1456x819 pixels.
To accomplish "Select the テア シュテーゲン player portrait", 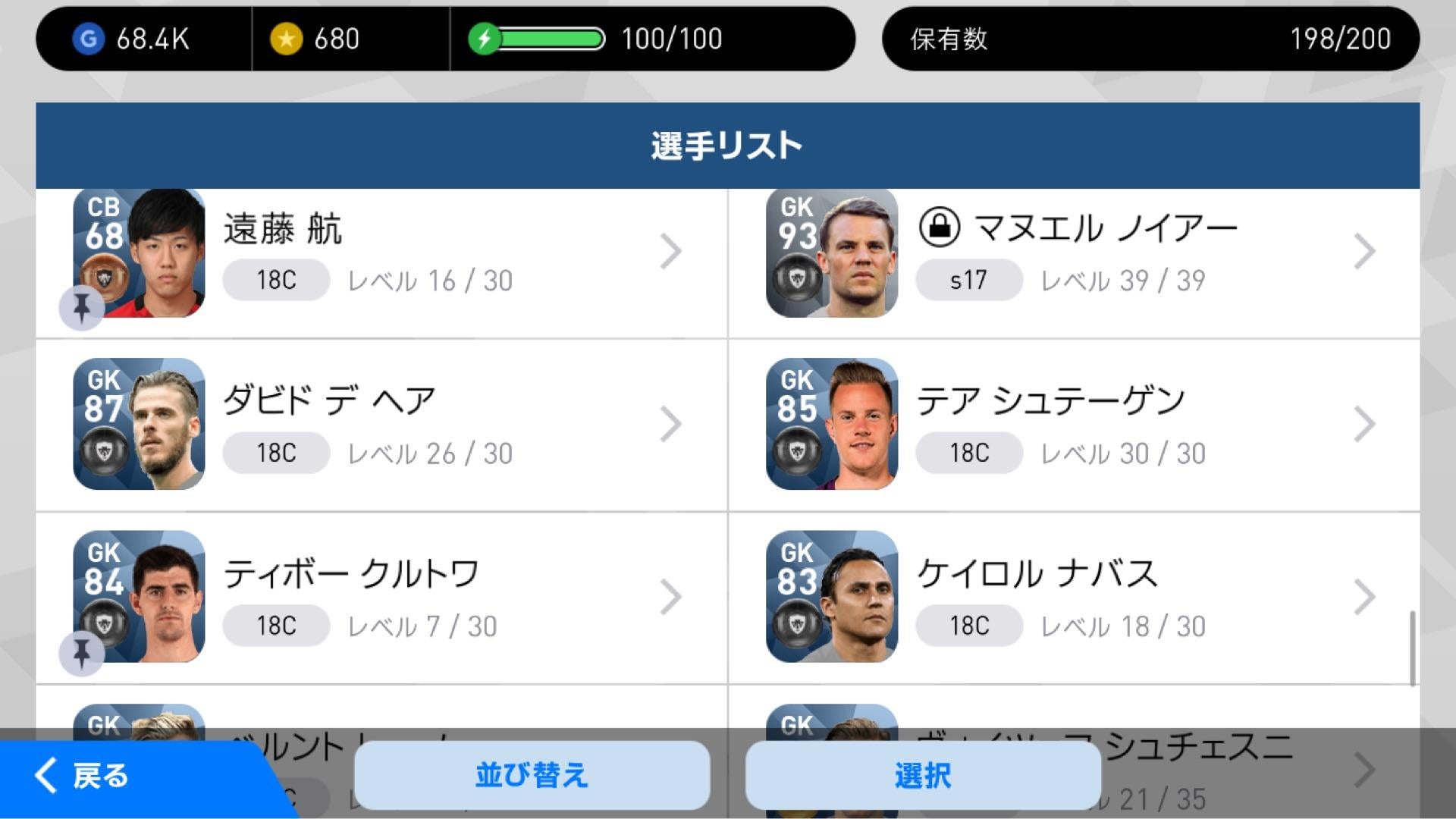I will (x=832, y=424).
